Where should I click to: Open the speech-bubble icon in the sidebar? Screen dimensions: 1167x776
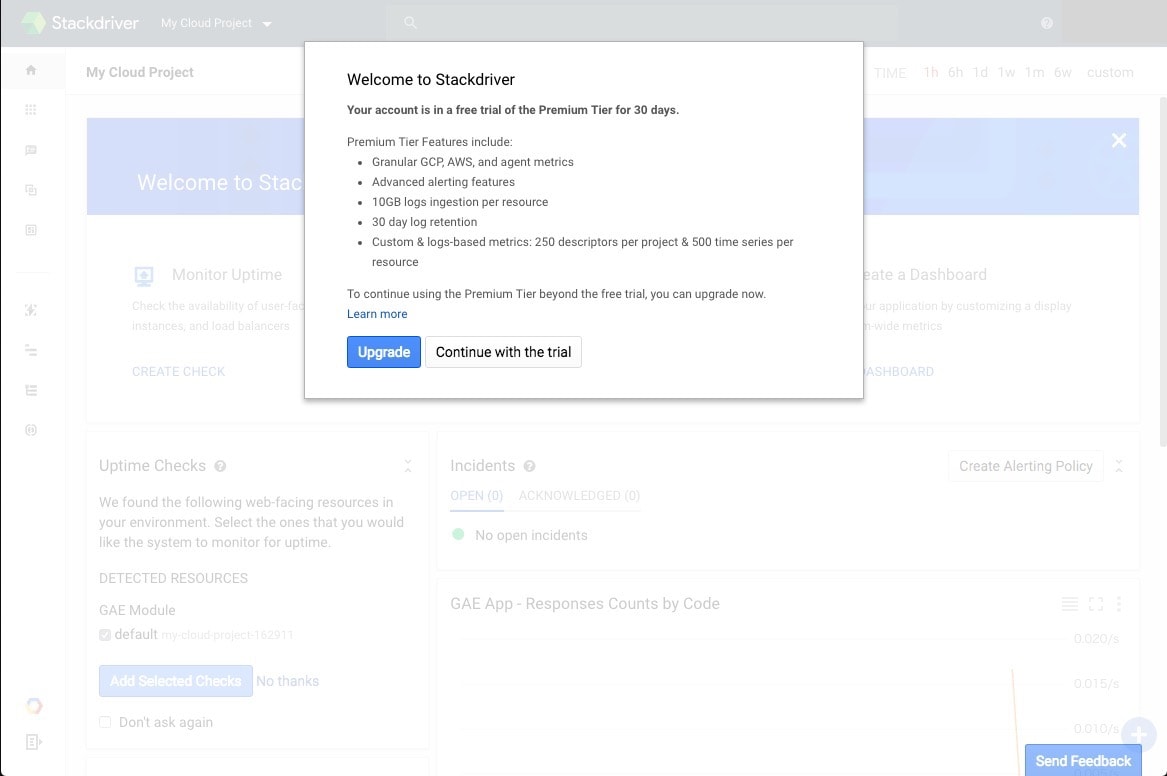(31, 150)
